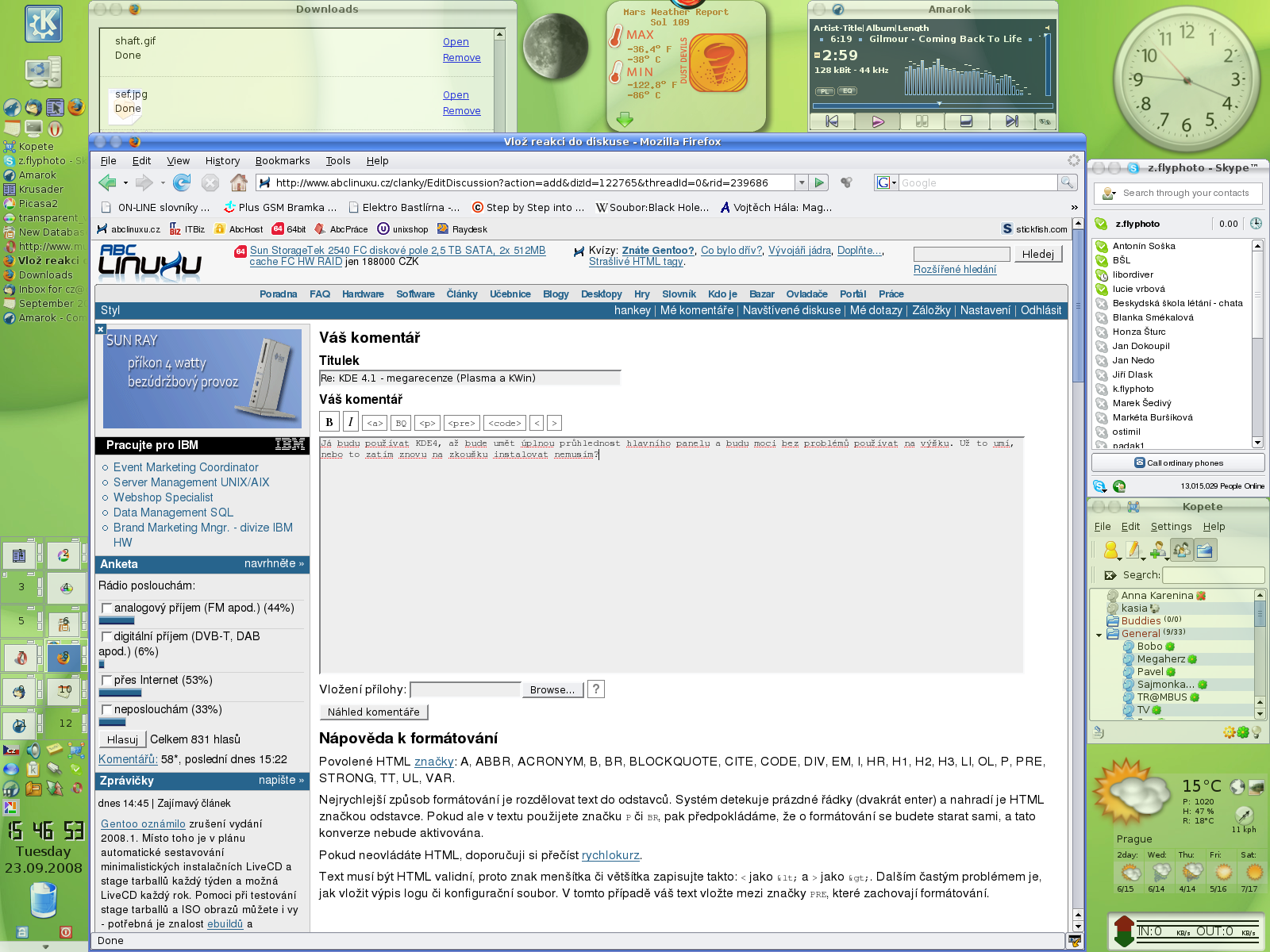The width and height of the screenshot is (1270, 952).
Task: Adjust the Amarok vertical volume bar
Action: click(x=1047, y=63)
